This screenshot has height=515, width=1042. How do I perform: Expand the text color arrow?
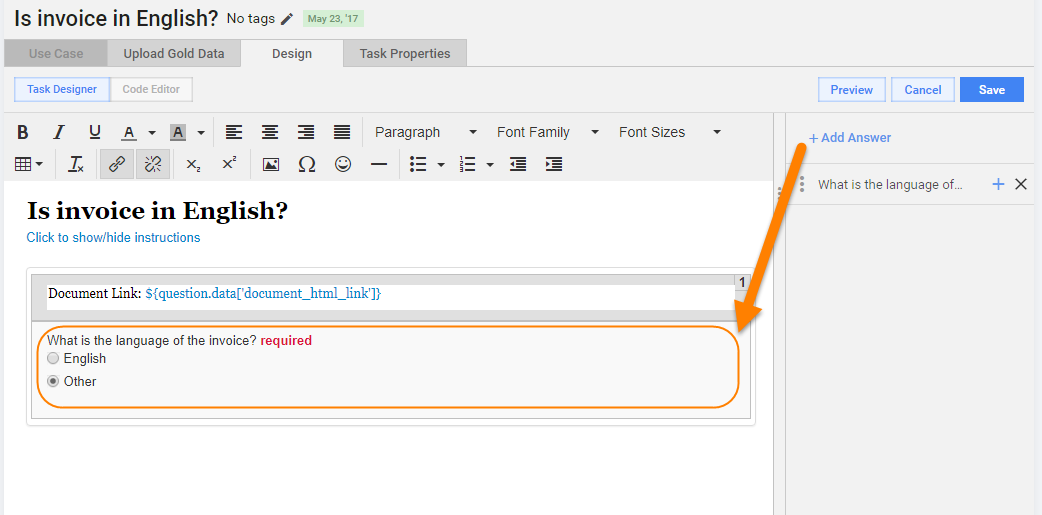point(152,132)
